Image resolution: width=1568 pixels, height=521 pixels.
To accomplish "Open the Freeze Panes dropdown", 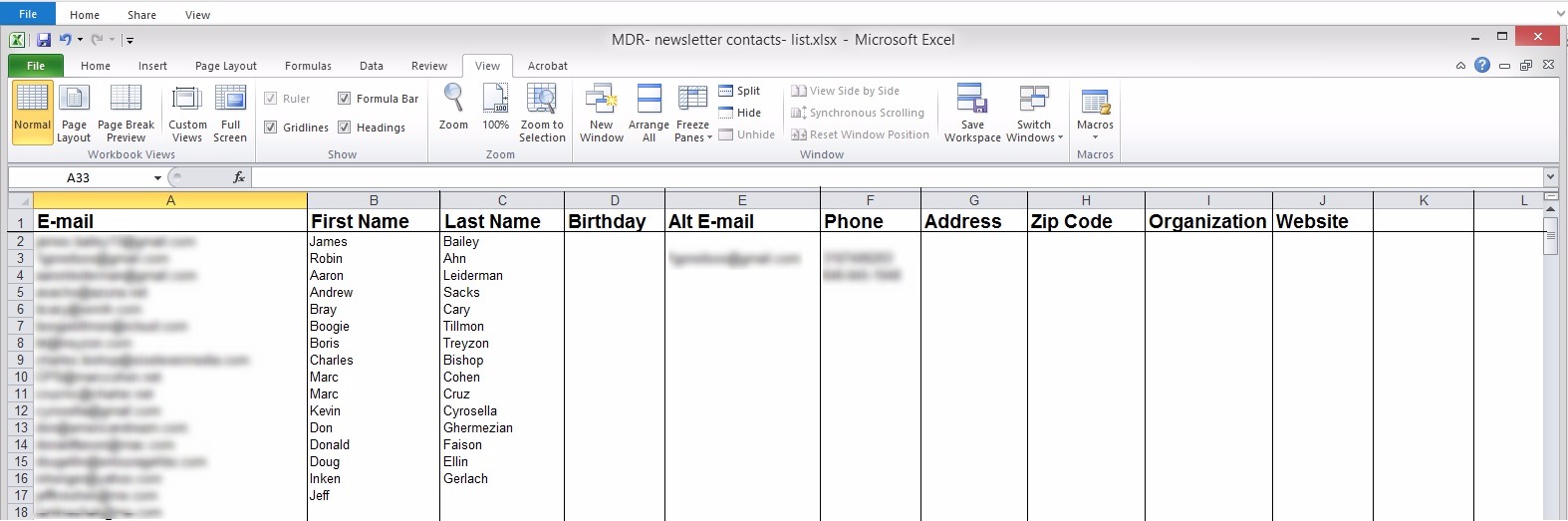I will (x=692, y=113).
